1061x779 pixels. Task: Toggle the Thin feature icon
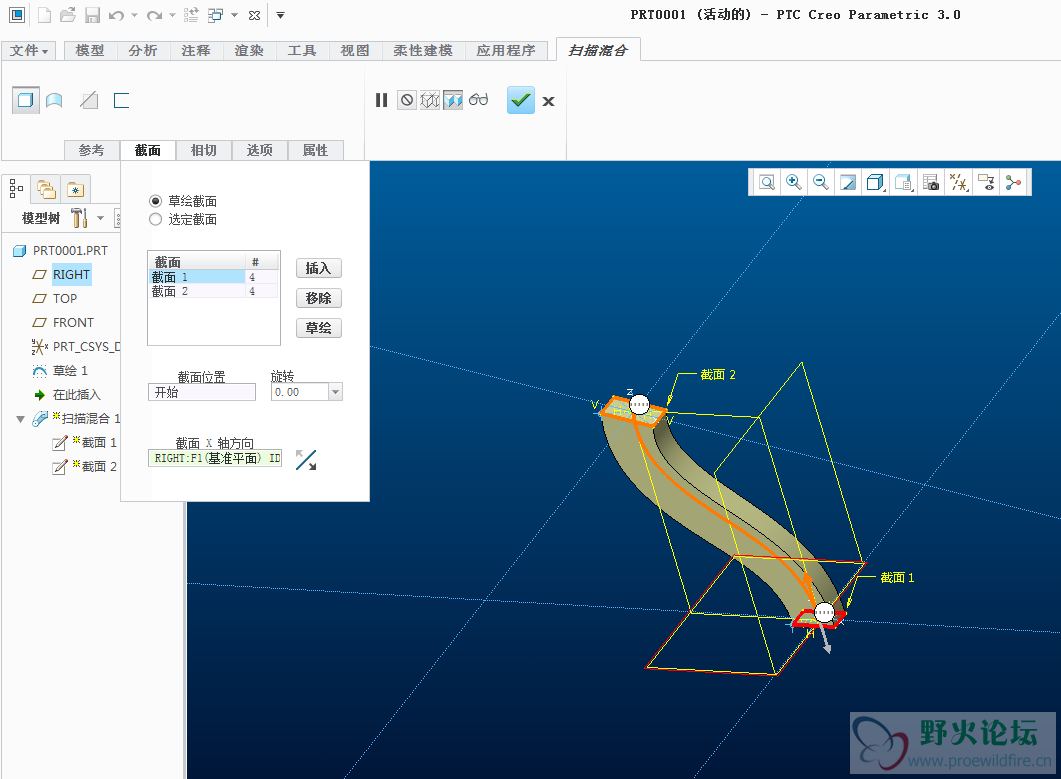pyautogui.click(x=121, y=101)
